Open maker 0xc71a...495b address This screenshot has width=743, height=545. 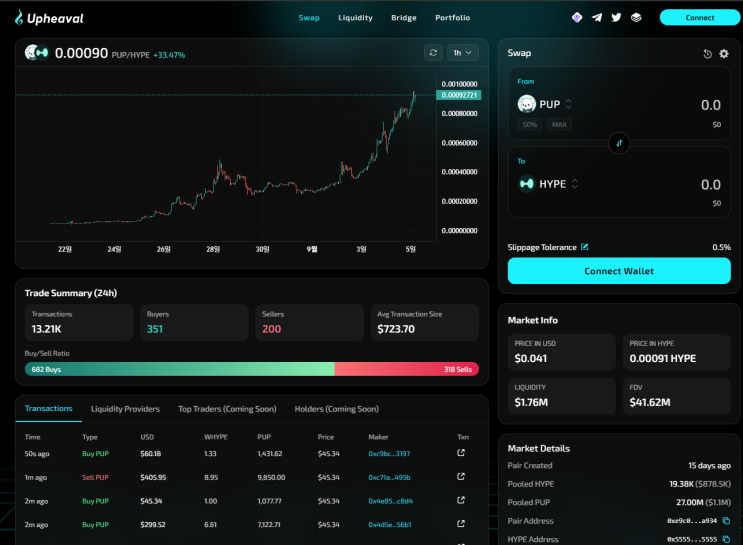point(389,477)
